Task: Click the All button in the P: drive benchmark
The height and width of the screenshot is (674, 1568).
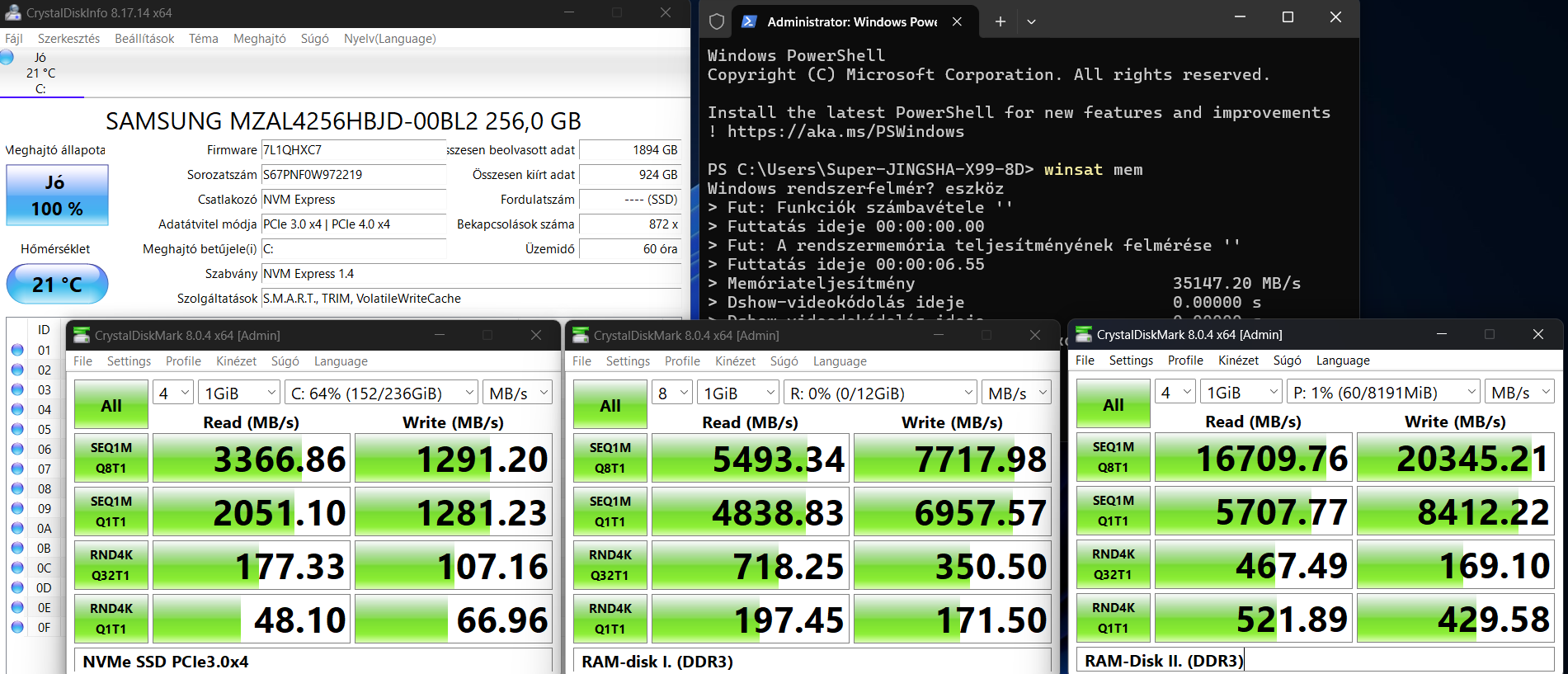Action: coord(1114,404)
